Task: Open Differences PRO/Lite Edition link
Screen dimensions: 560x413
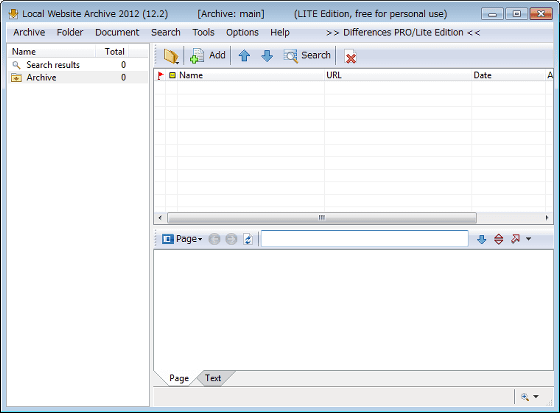Action: click(403, 33)
